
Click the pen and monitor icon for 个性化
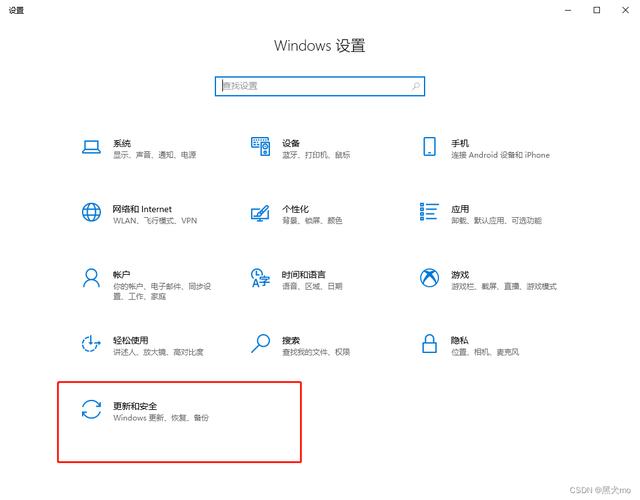point(260,213)
